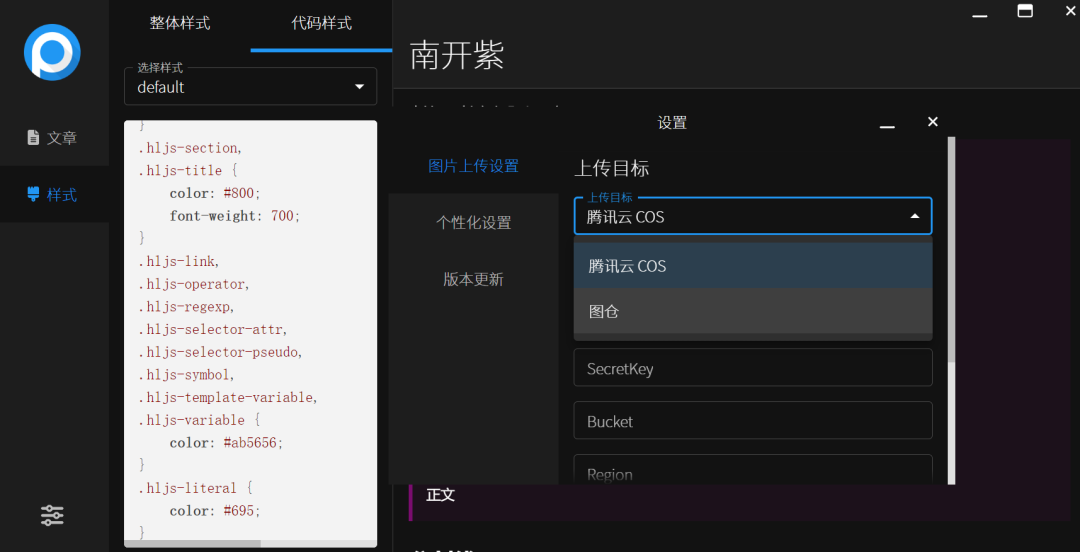This screenshot has height=552, width=1080.
Task: Click the color: #ab5656 code line
Action: pos(227,443)
